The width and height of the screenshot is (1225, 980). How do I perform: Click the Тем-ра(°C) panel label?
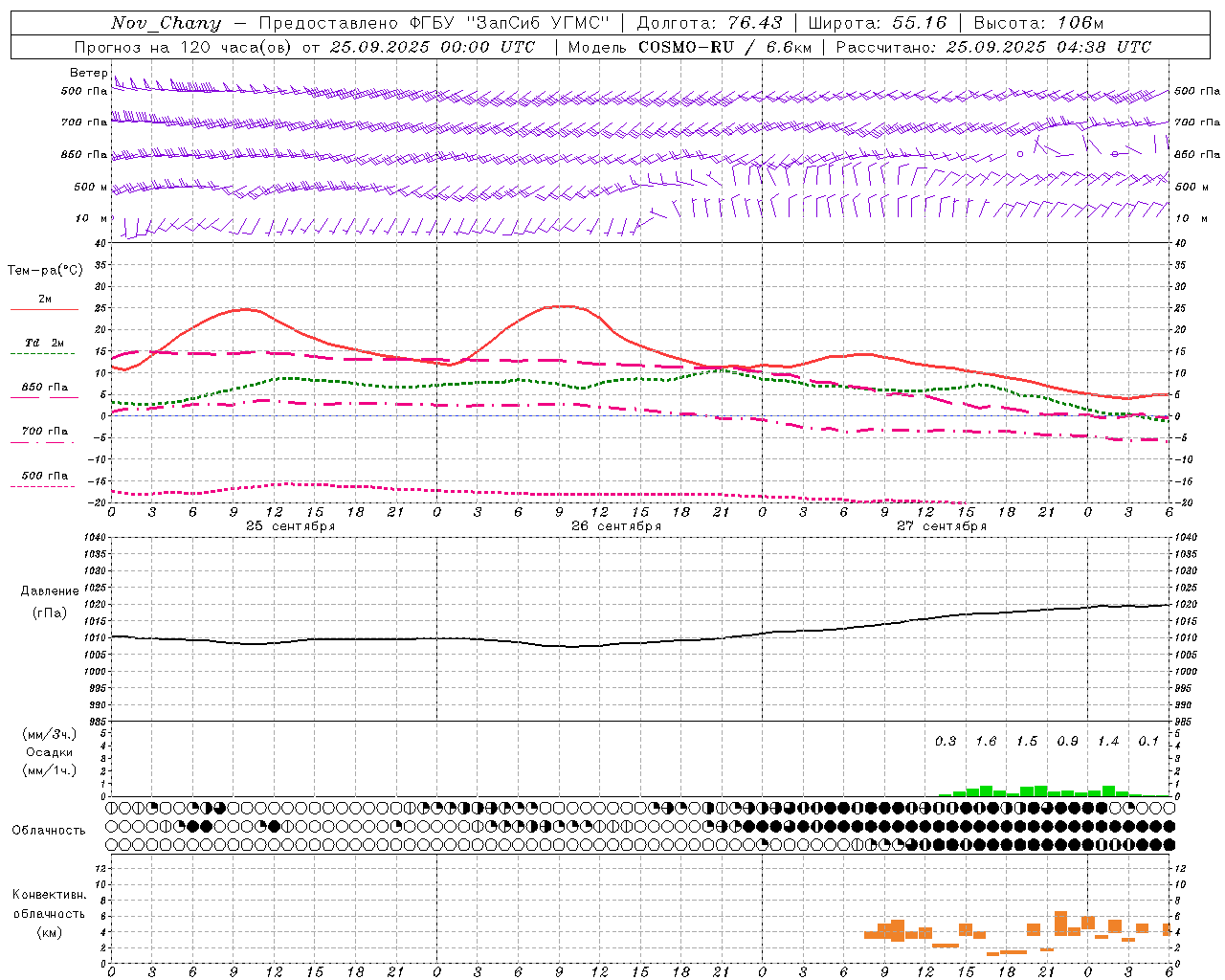45,271
